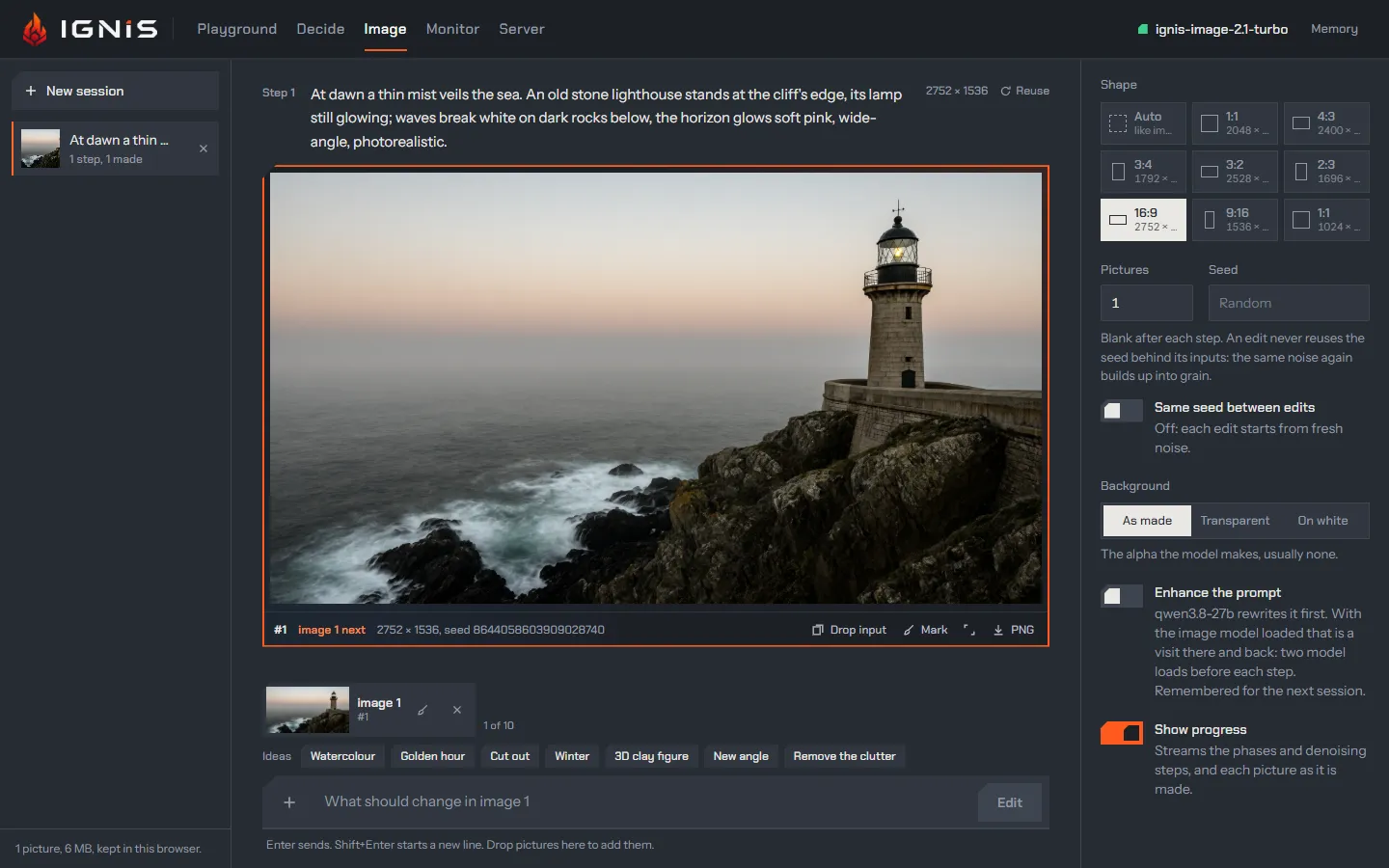
Task: Open the Playground tab
Action: [237, 29]
